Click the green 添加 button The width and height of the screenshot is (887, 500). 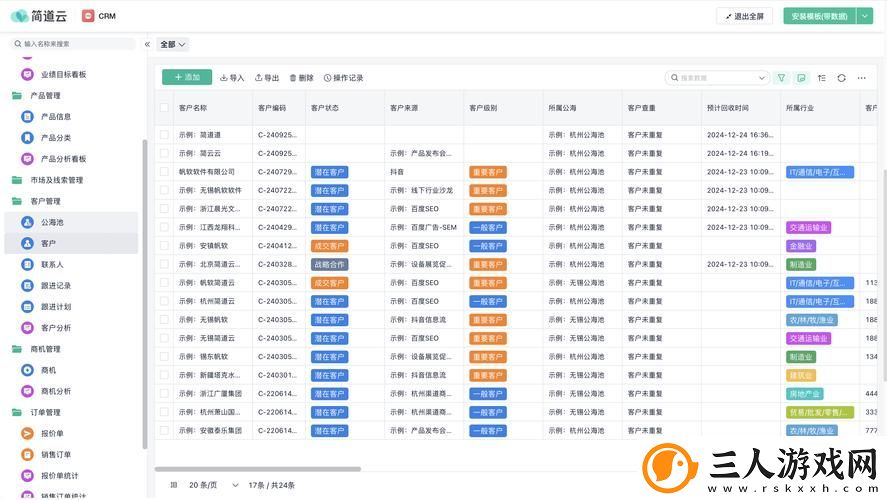tap(187, 77)
